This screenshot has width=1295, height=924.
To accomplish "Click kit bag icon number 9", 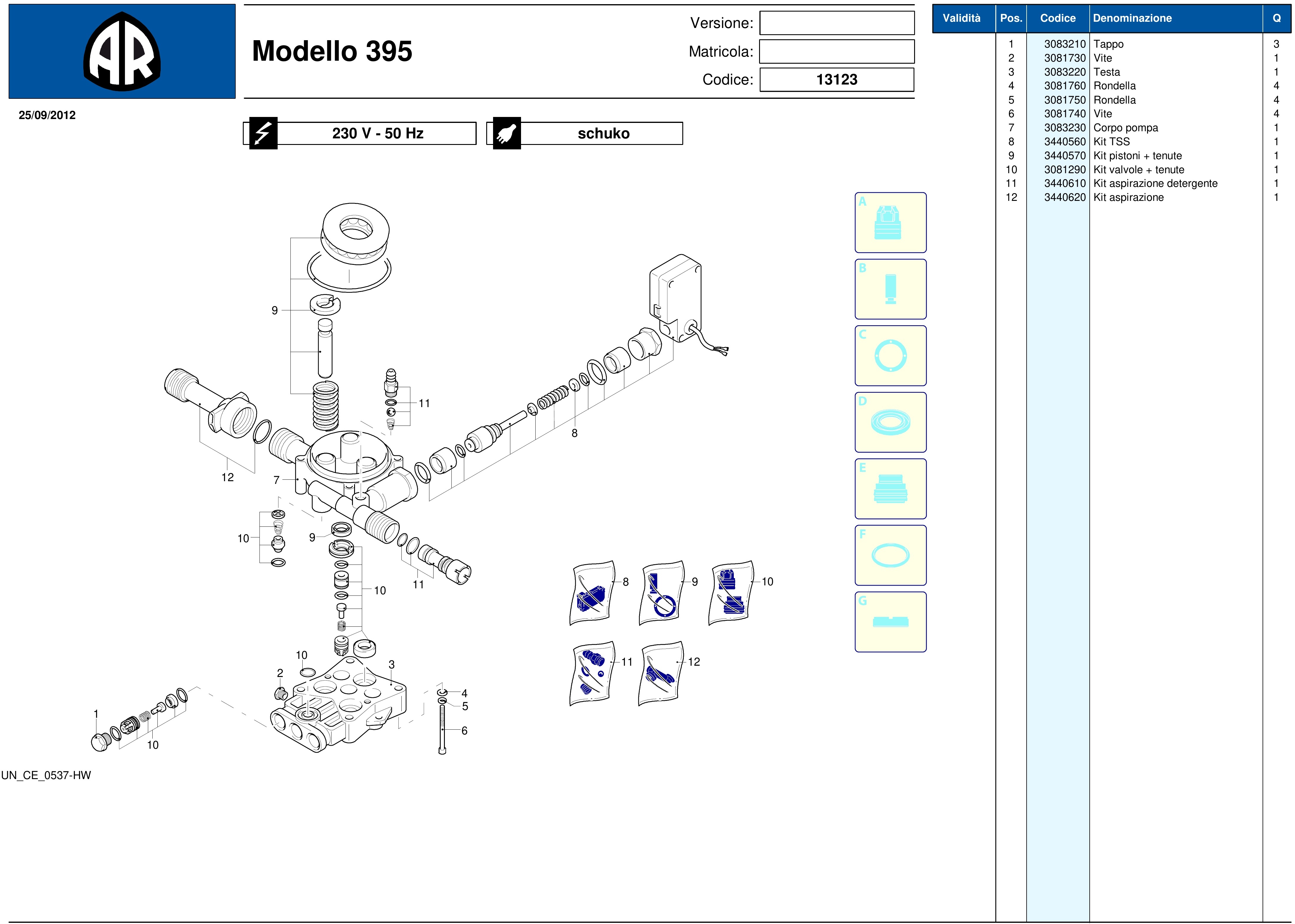I will point(662,593).
